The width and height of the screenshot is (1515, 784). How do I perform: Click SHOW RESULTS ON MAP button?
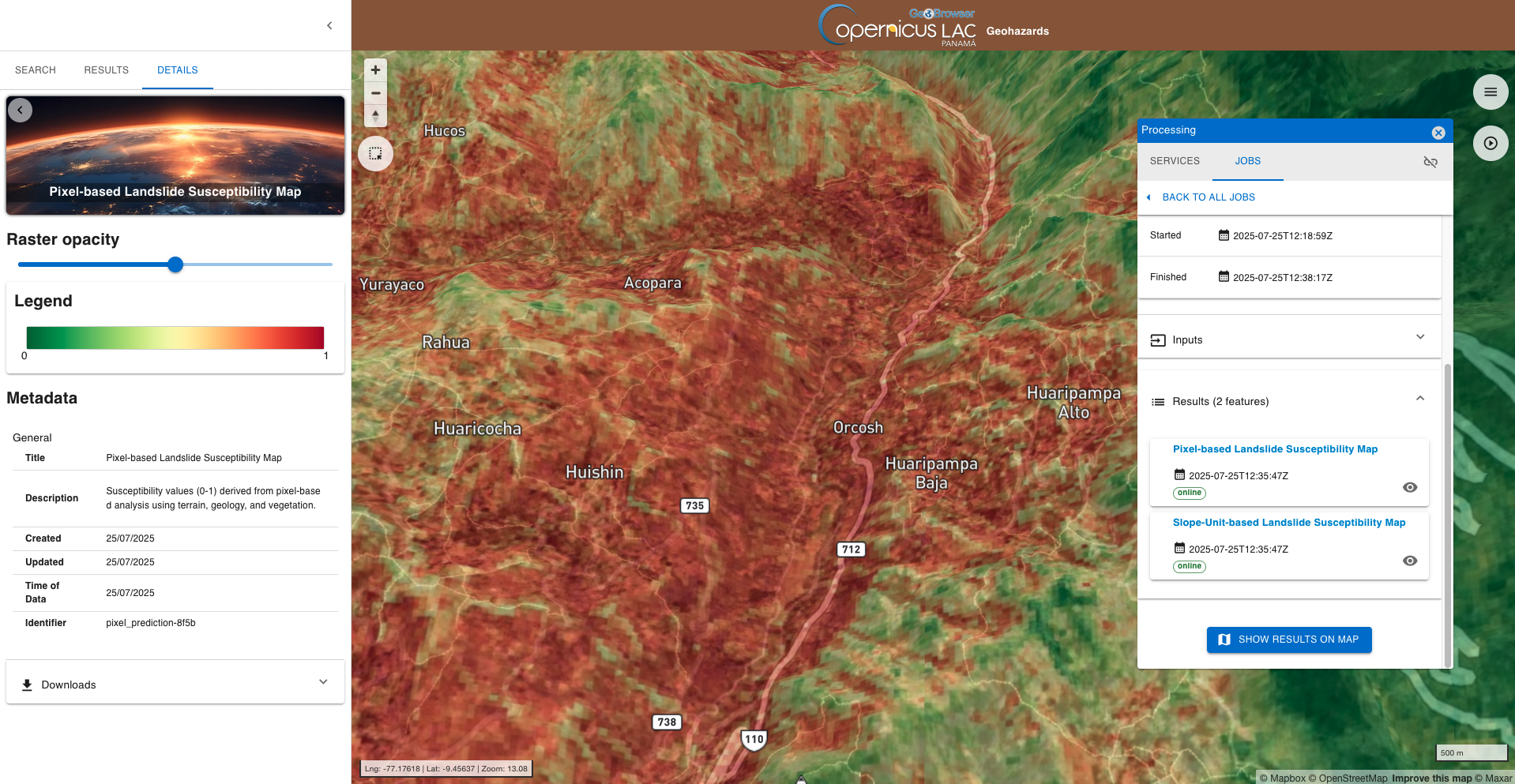[x=1288, y=640]
